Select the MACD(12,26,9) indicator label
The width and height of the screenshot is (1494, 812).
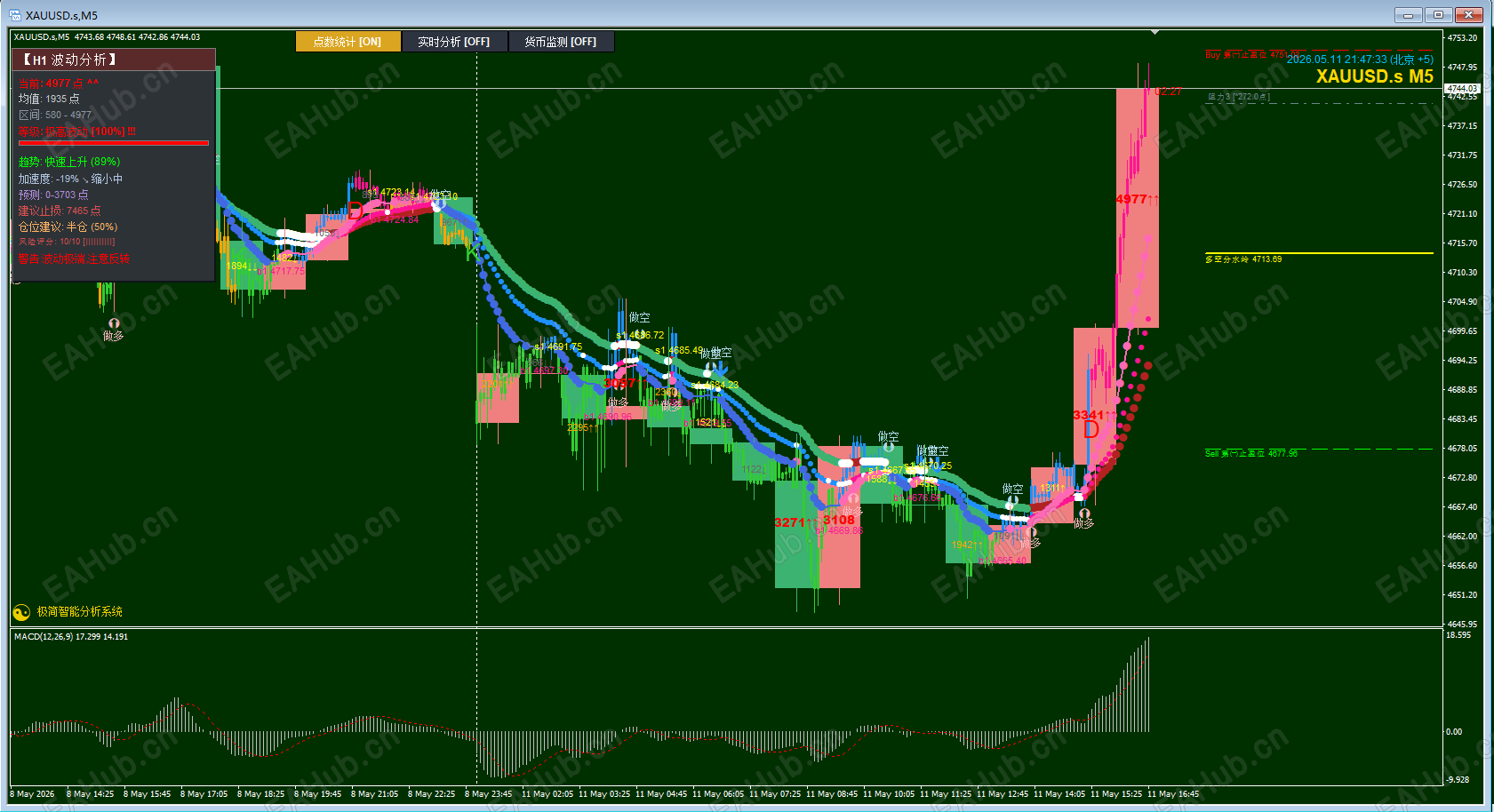coord(71,637)
